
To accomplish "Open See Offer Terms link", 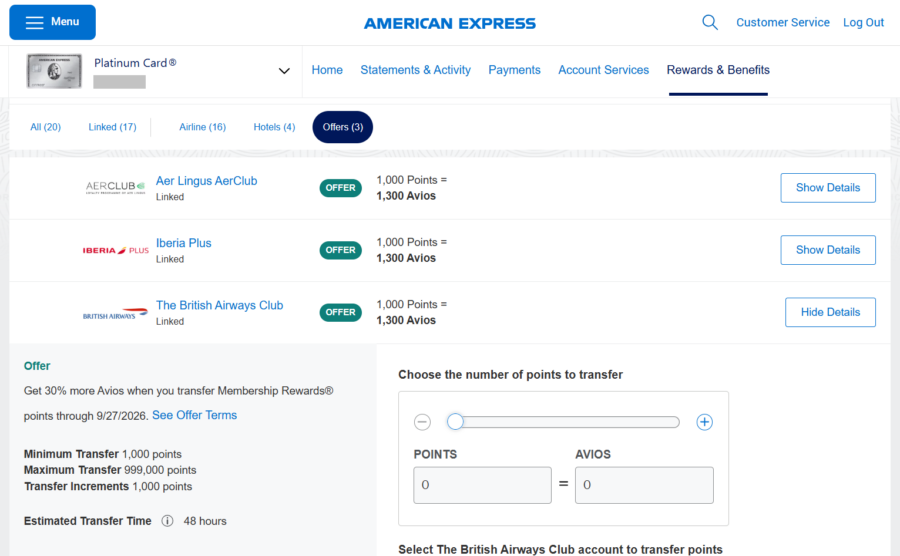I will click(194, 415).
